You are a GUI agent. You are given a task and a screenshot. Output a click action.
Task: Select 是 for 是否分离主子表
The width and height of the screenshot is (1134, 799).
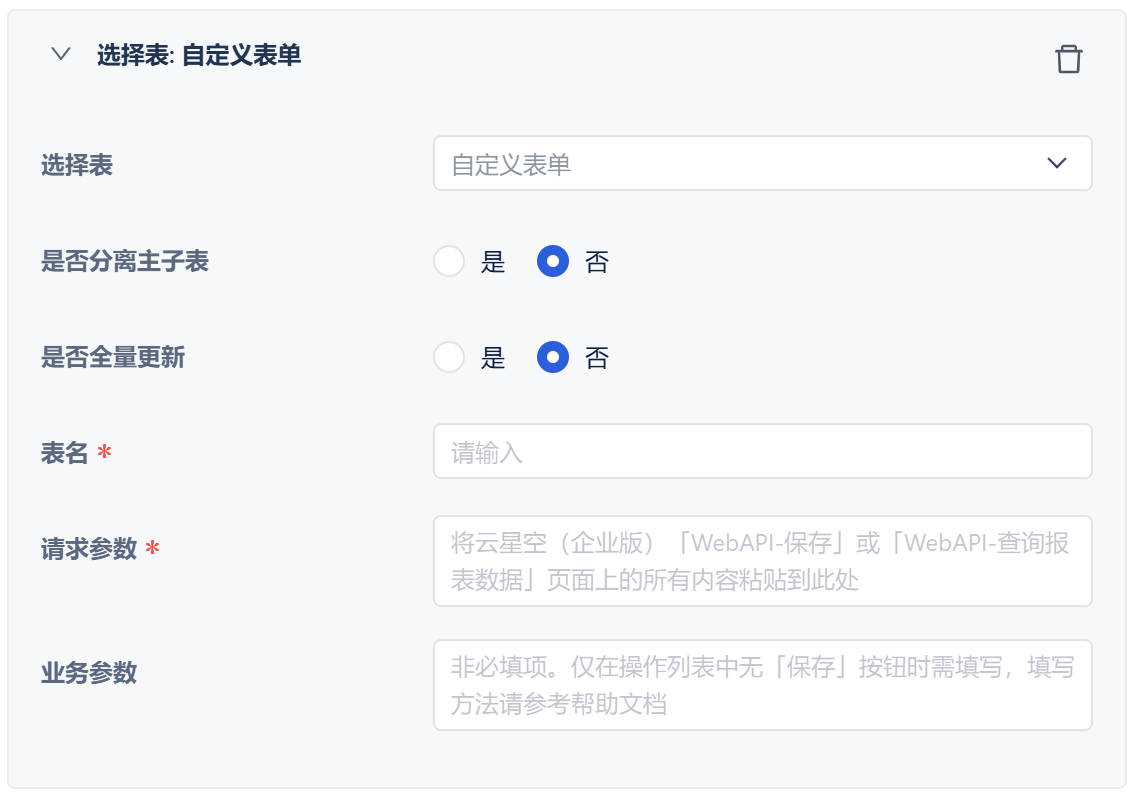coord(449,262)
